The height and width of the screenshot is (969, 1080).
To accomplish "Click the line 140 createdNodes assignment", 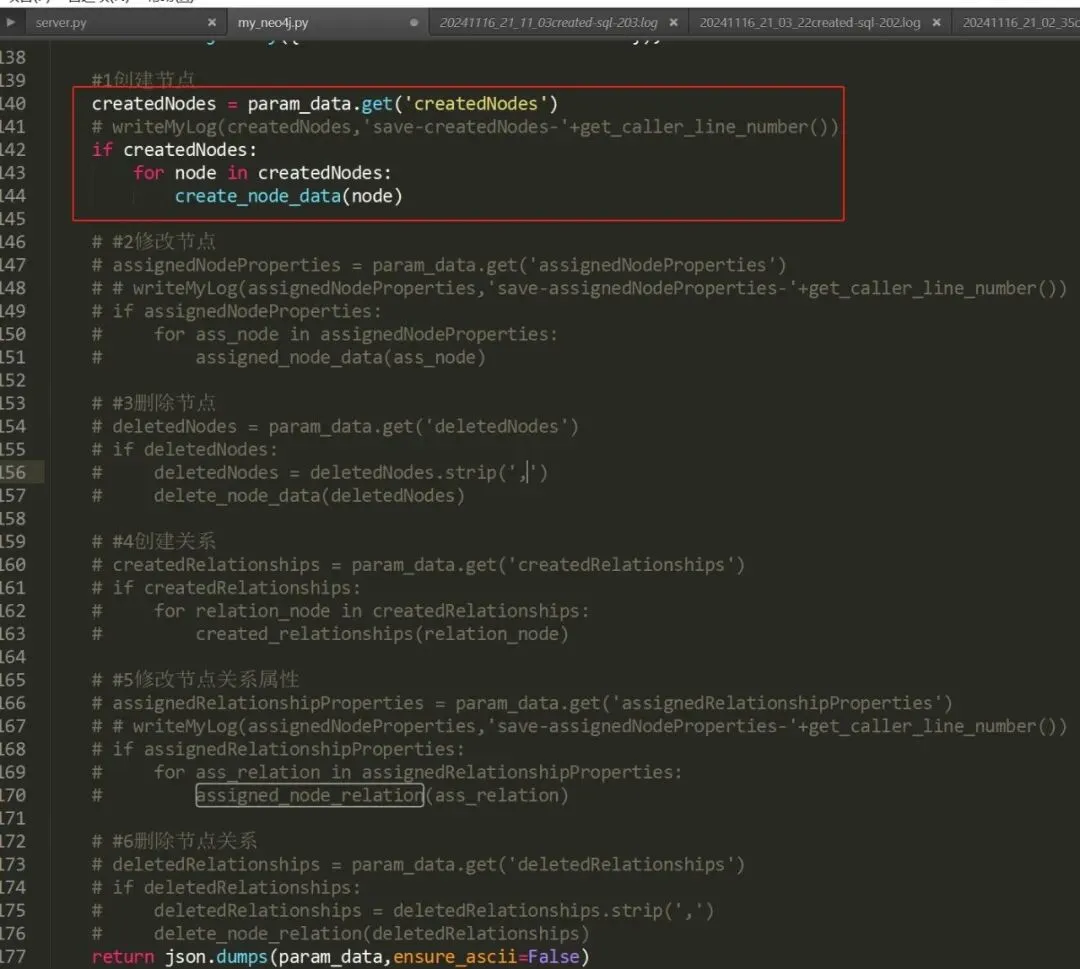I will click(x=325, y=104).
